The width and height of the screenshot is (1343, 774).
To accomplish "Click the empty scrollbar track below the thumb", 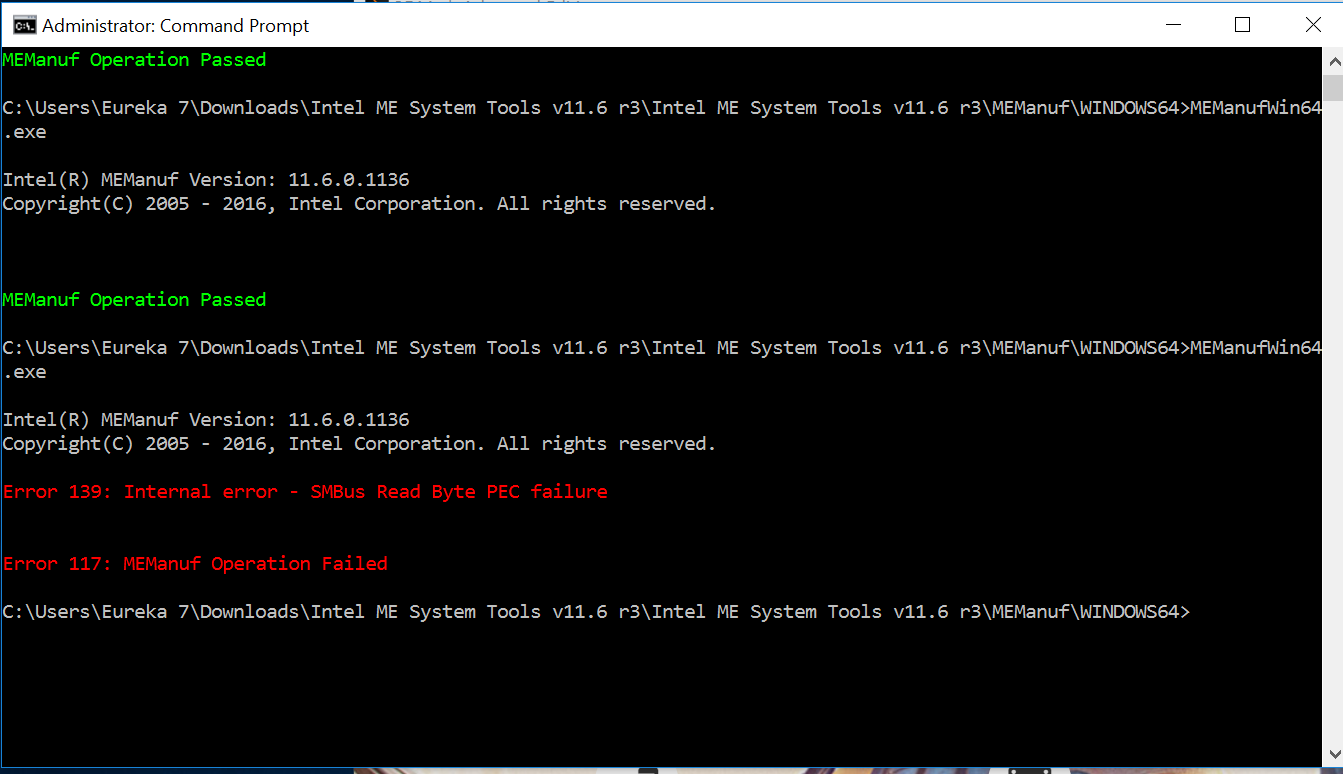I will 1333,420.
